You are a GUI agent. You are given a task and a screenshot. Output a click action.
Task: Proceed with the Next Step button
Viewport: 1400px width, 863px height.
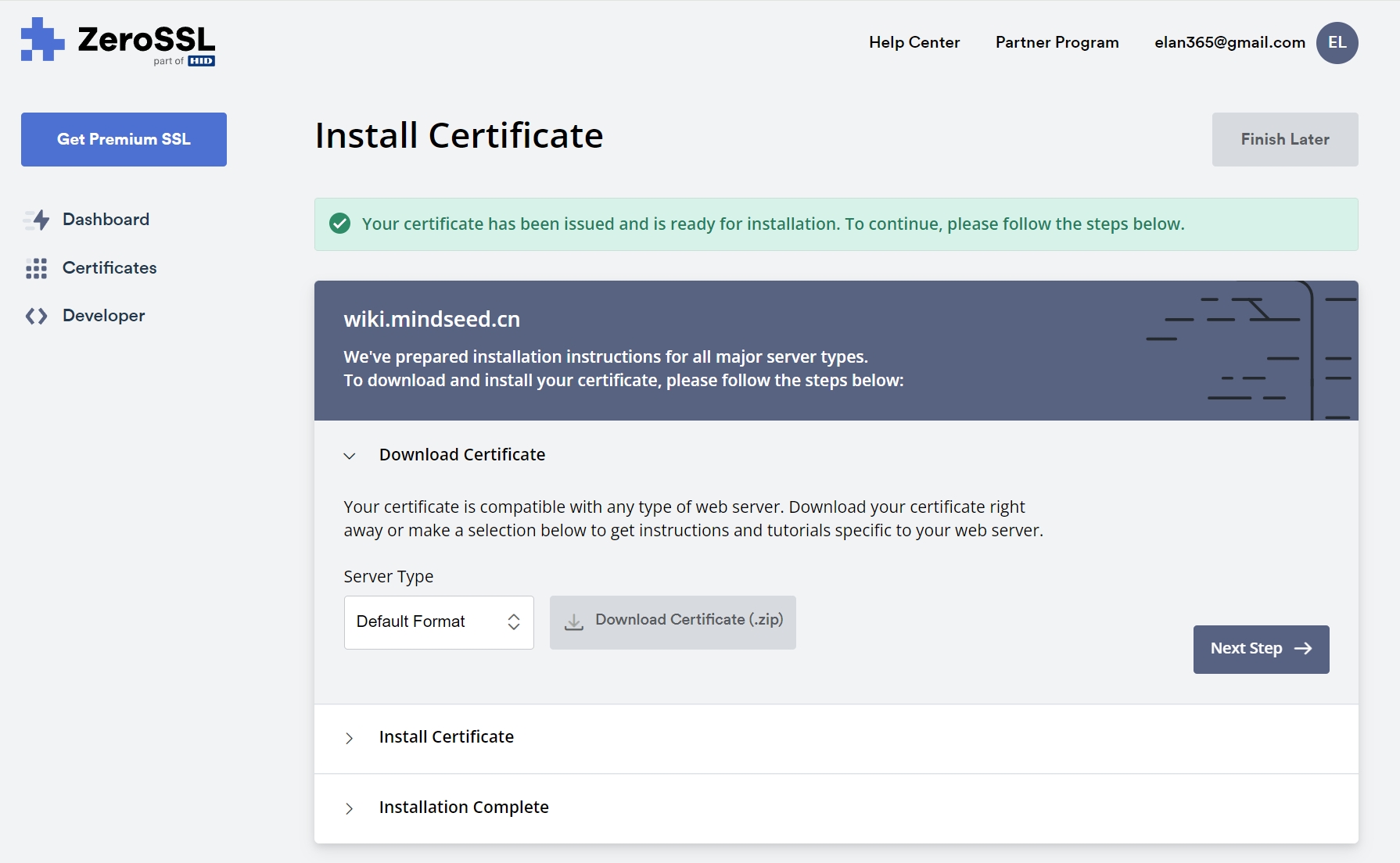coord(1261,649)
